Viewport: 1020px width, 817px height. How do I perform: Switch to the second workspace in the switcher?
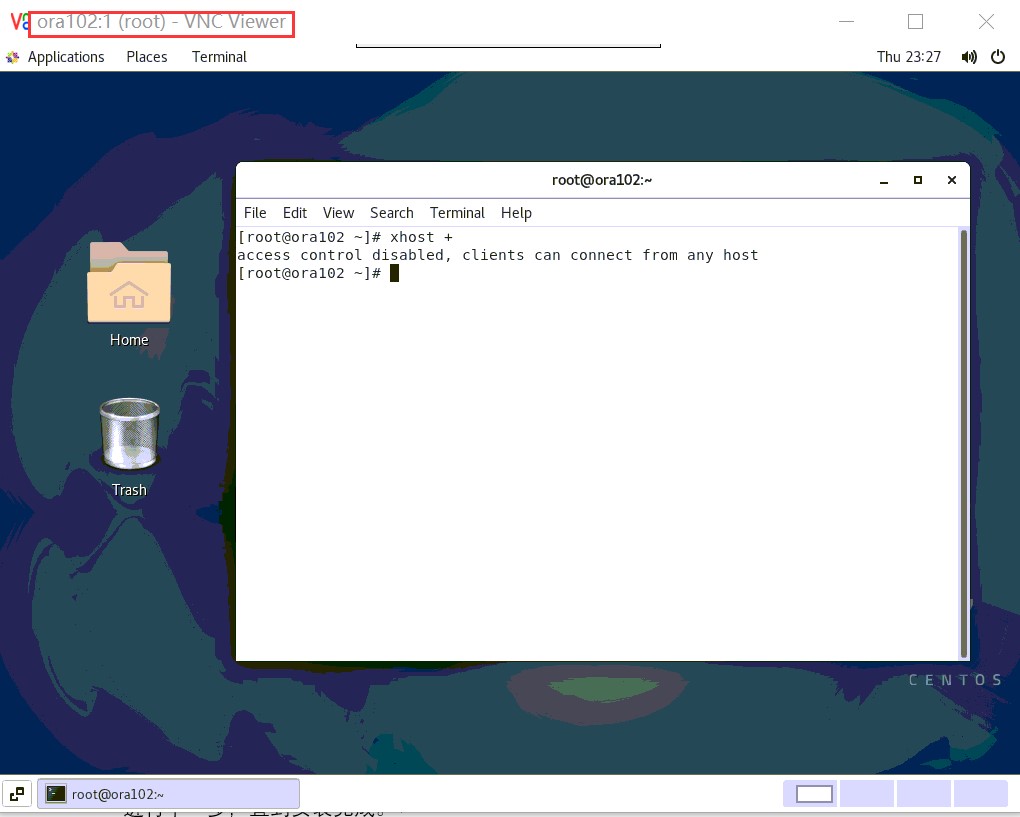[866, 793]
